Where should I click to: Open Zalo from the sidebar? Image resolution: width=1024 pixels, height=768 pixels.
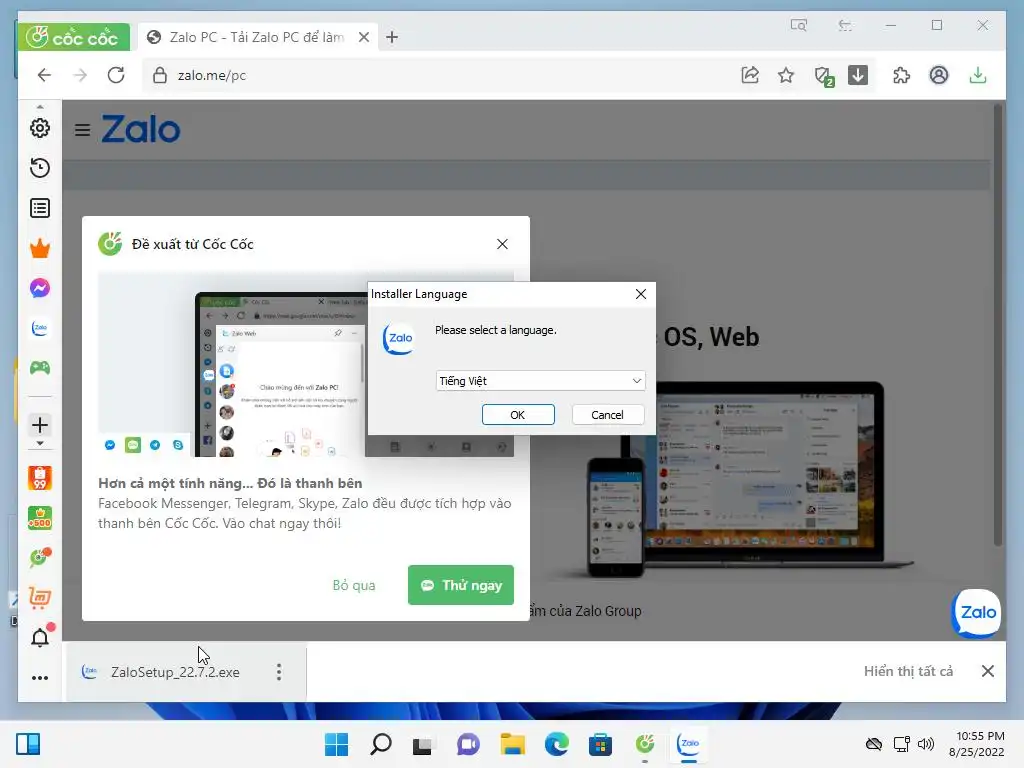tap(40, 328)
